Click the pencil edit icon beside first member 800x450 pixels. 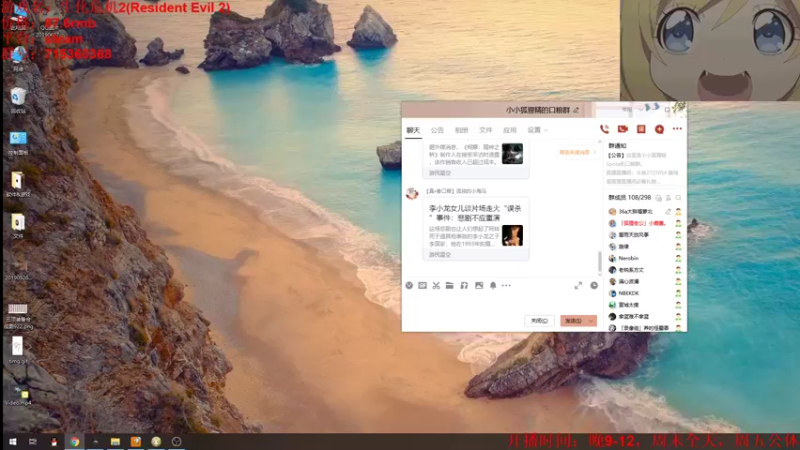(x=668, y=211)
